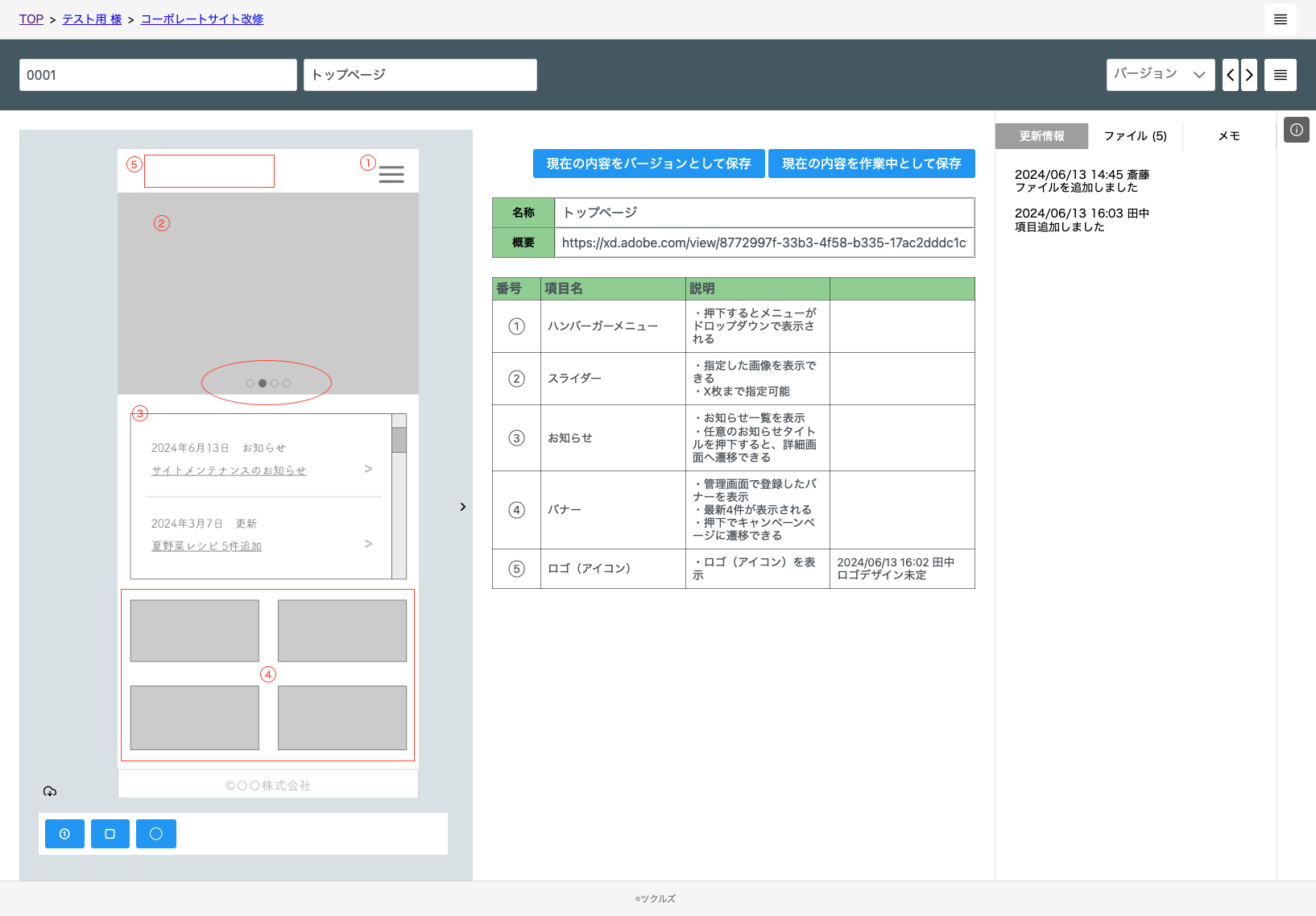Click the 説明 column header
Viewport: 1316px width, 916px height.
[758, 288]
